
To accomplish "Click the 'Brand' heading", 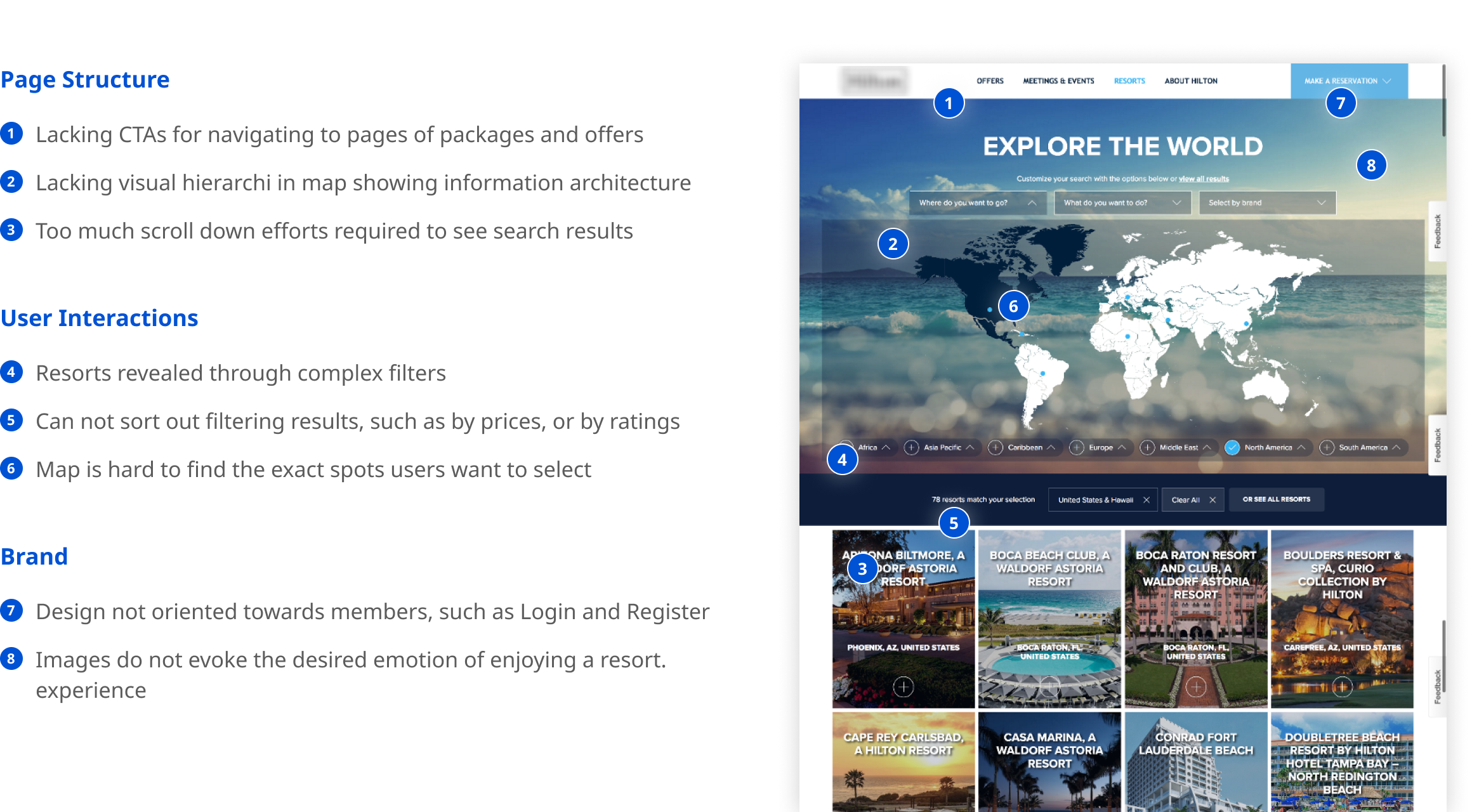I will pyautogui.click(x=34, y=556).
